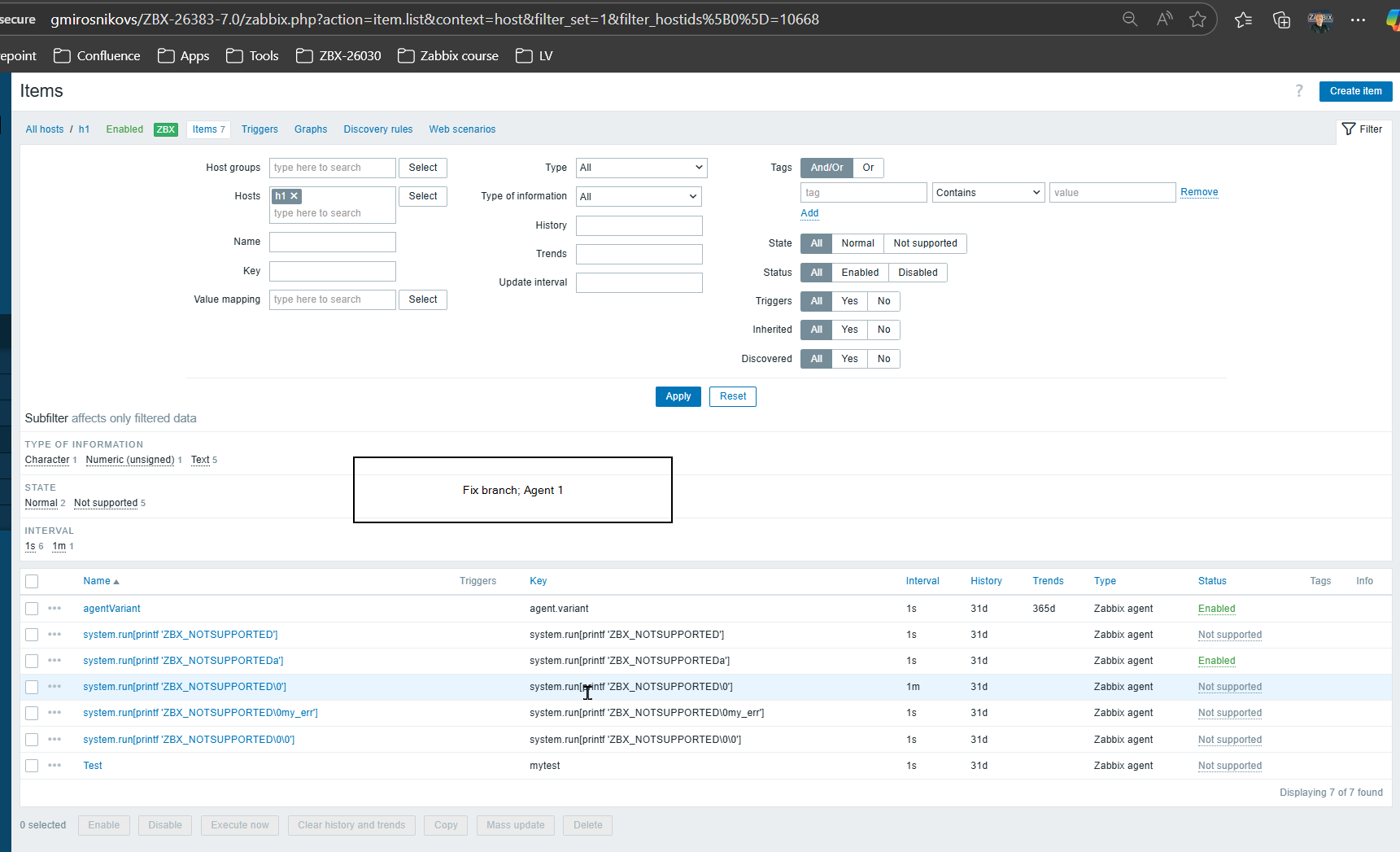Open the Type of information dropdown
This screenshot has height=852, width=1400.
[x=638, y=197]
